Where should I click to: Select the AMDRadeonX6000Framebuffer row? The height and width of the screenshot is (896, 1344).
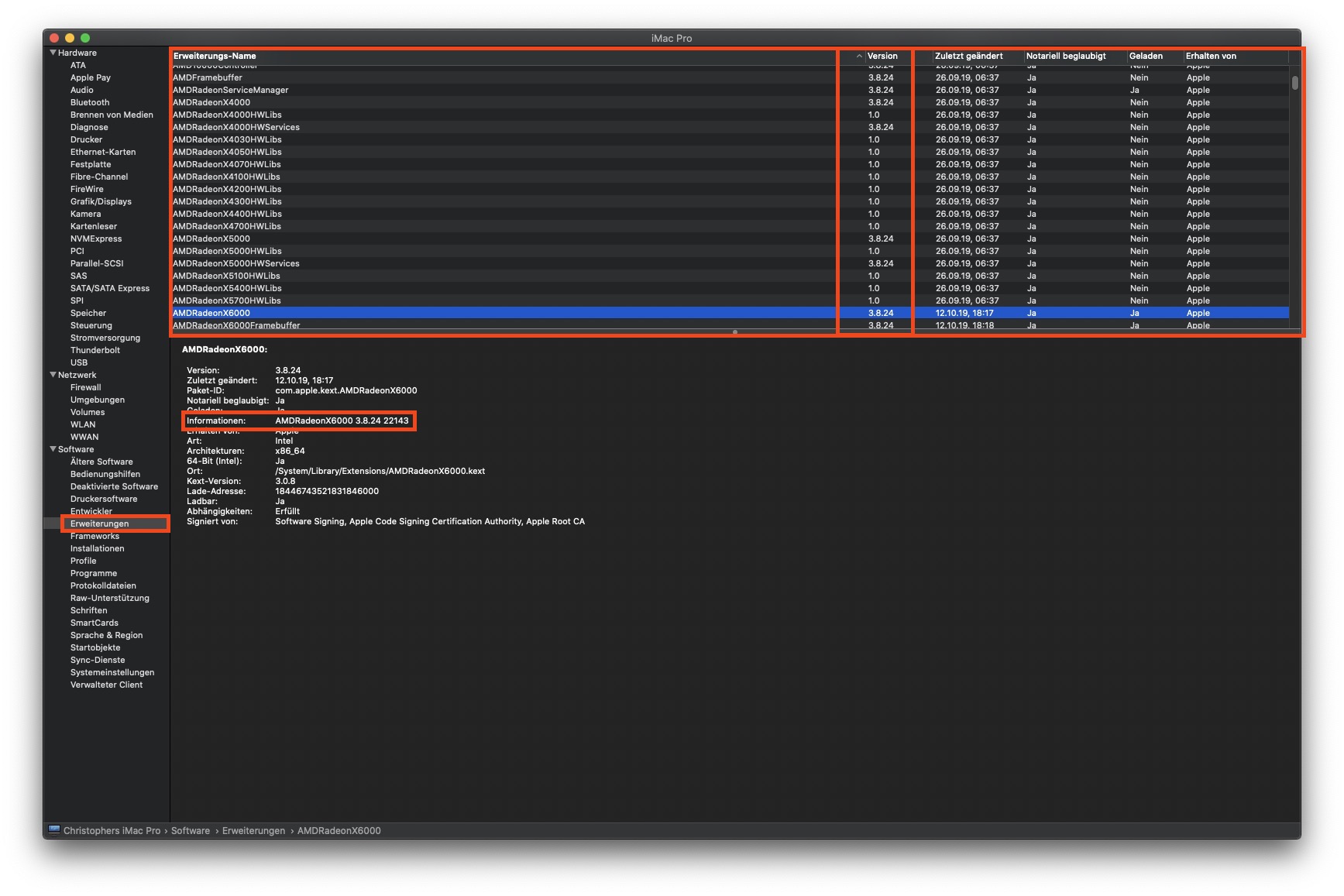[730, 325]
